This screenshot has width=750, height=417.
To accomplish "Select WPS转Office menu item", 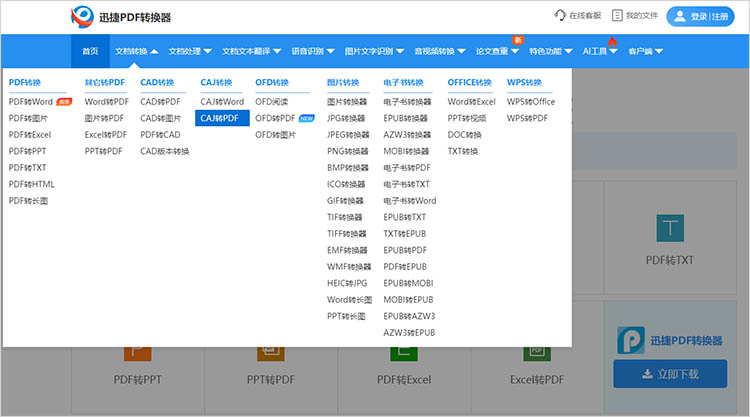I will 531,102.
